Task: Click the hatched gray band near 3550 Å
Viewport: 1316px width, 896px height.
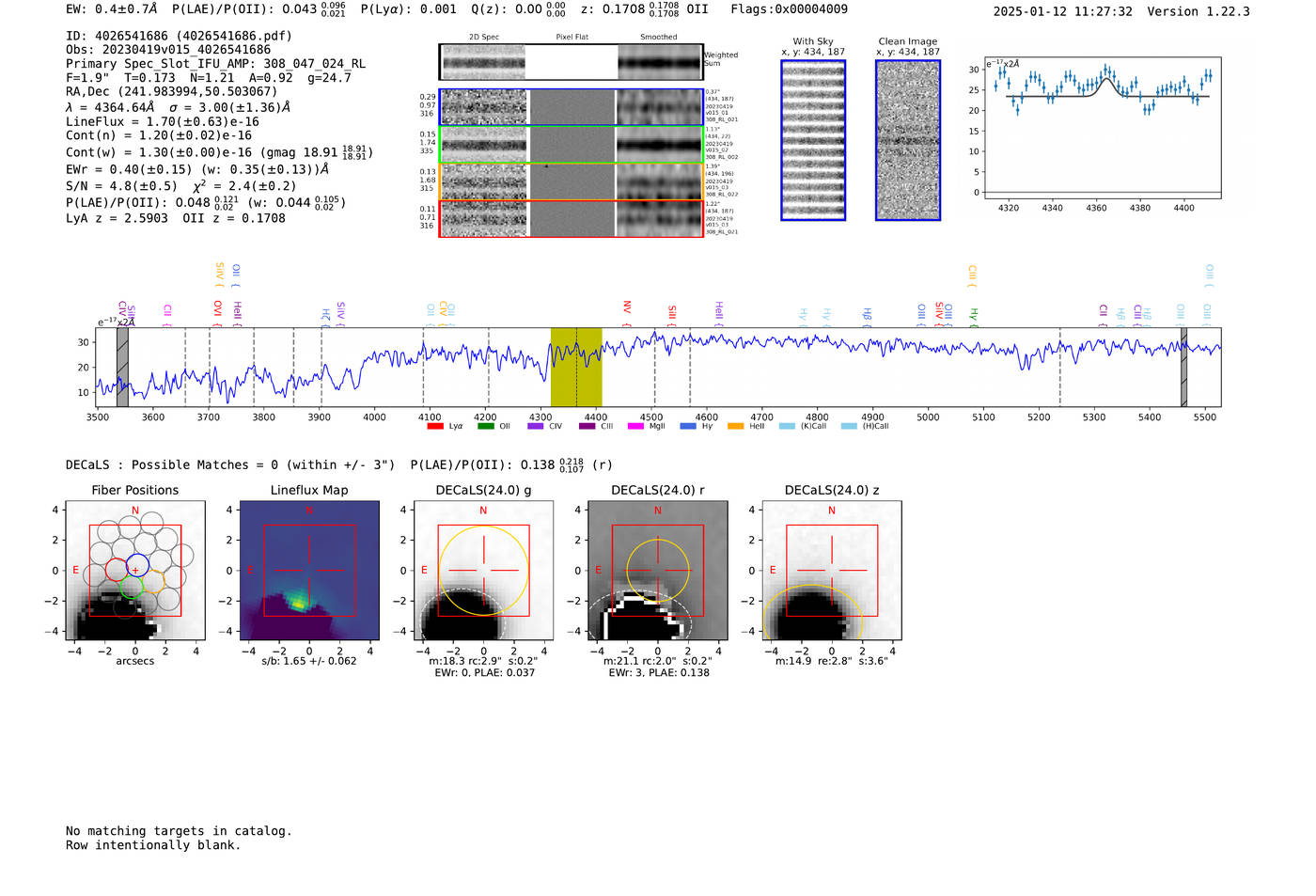Action: pyautogui.click(x=122, y=367)
